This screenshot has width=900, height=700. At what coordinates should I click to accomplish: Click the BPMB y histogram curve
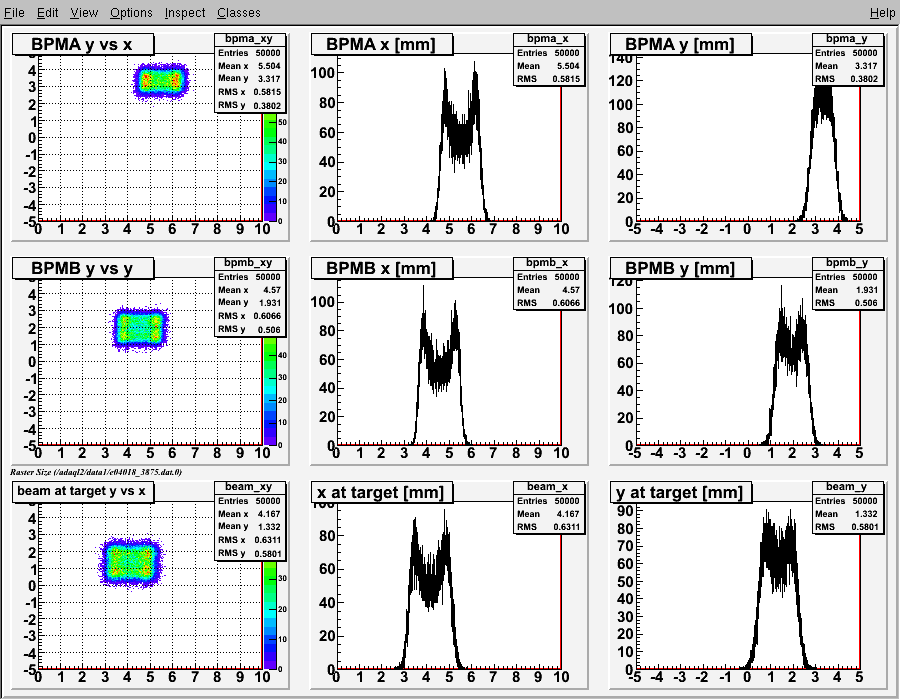coord(791,367)
